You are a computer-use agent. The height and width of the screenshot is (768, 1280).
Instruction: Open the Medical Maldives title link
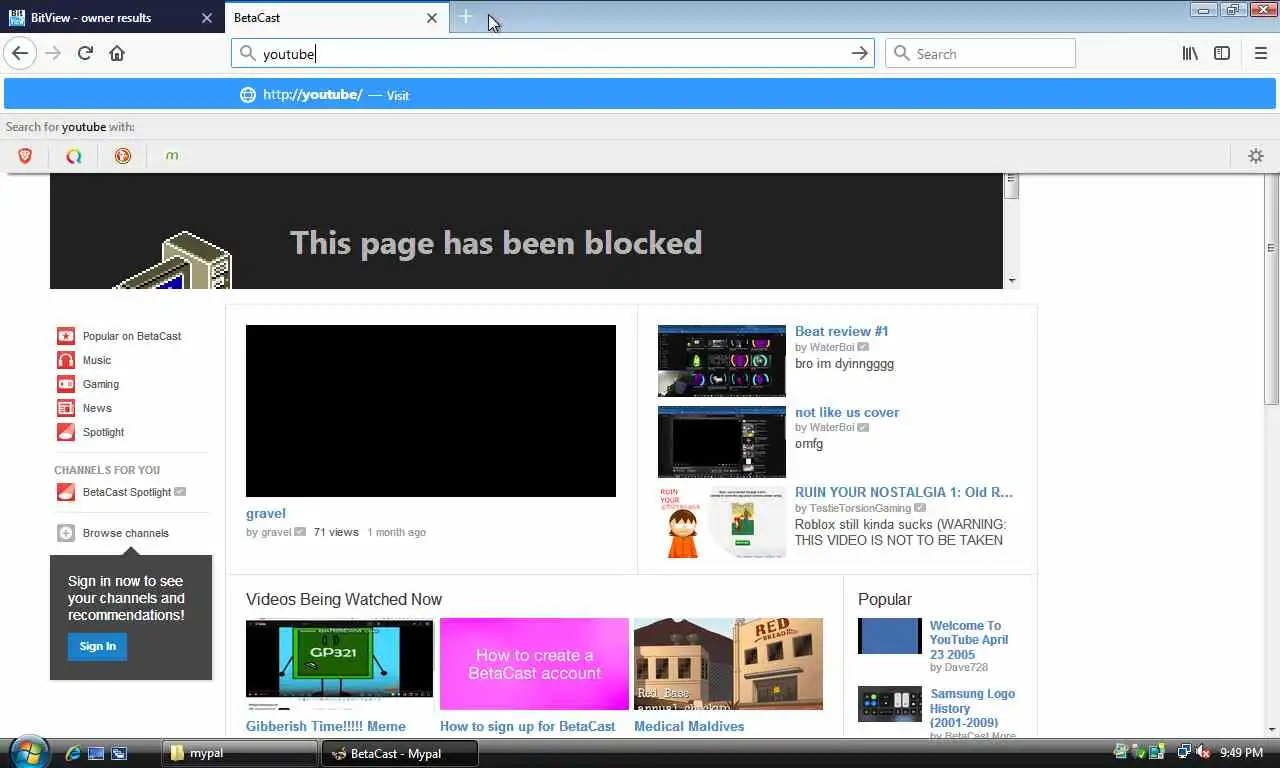coord(689,726)
